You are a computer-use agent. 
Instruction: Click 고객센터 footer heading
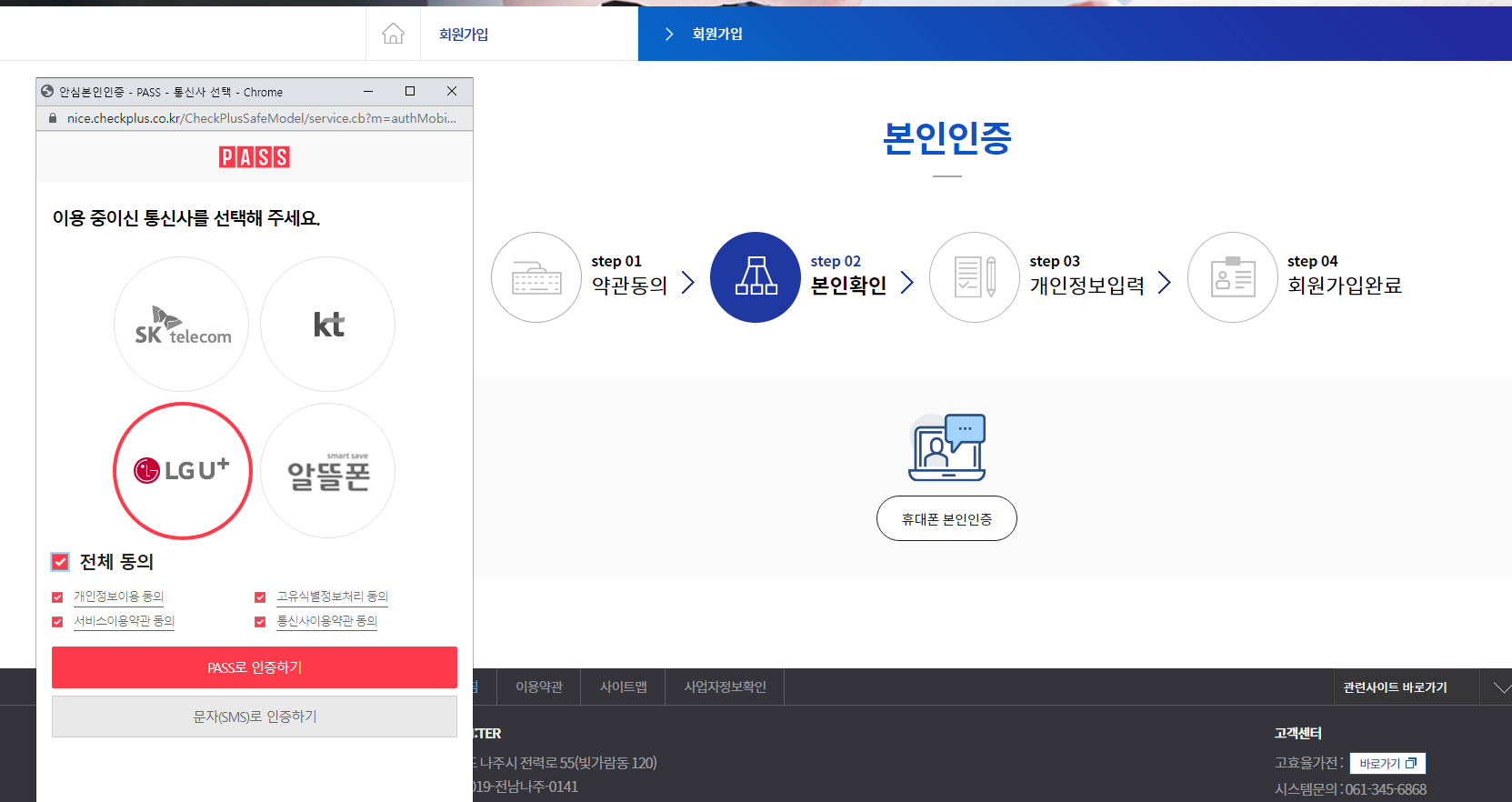tap(1297, 733)
